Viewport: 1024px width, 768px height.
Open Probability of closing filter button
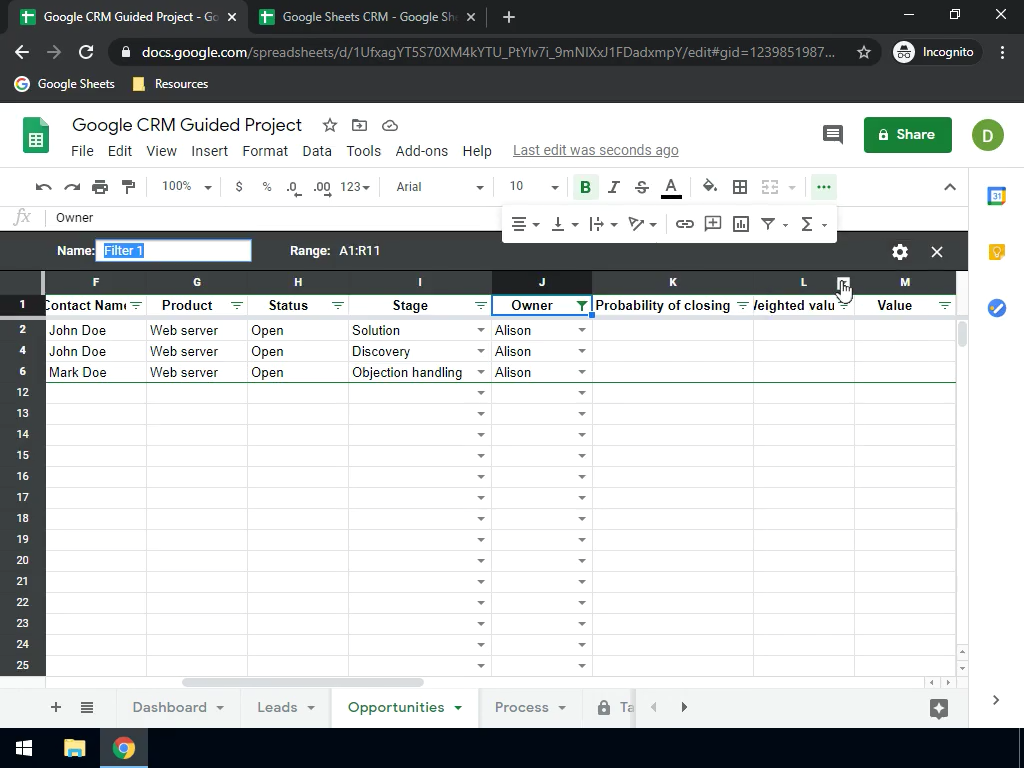[743, 306]
